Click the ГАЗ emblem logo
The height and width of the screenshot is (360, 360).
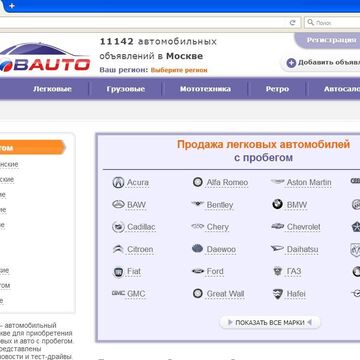[x=278, y=271]
